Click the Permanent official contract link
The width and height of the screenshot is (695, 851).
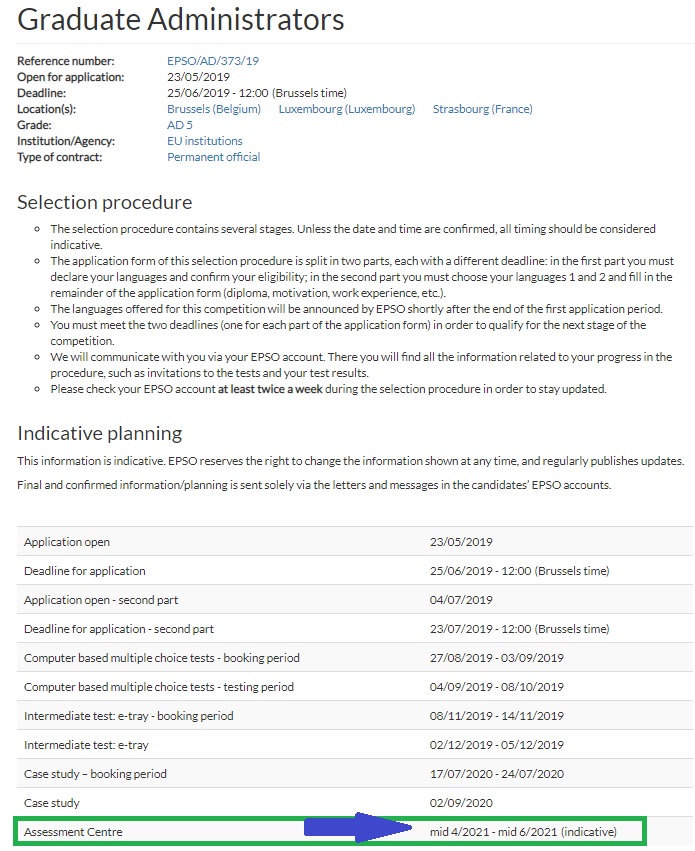coord(213,157)
